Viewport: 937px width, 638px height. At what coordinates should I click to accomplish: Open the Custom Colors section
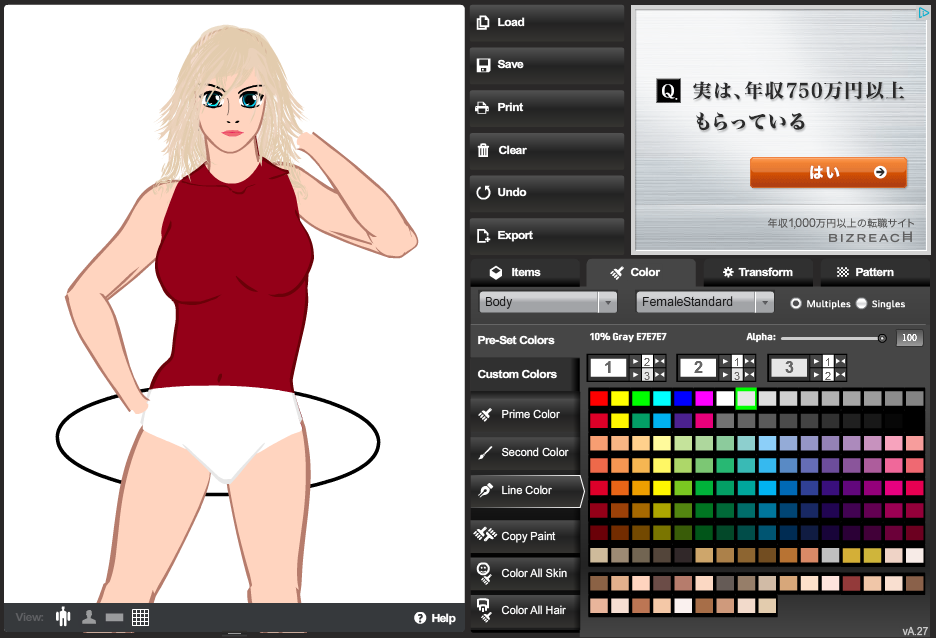click(518, 374)
